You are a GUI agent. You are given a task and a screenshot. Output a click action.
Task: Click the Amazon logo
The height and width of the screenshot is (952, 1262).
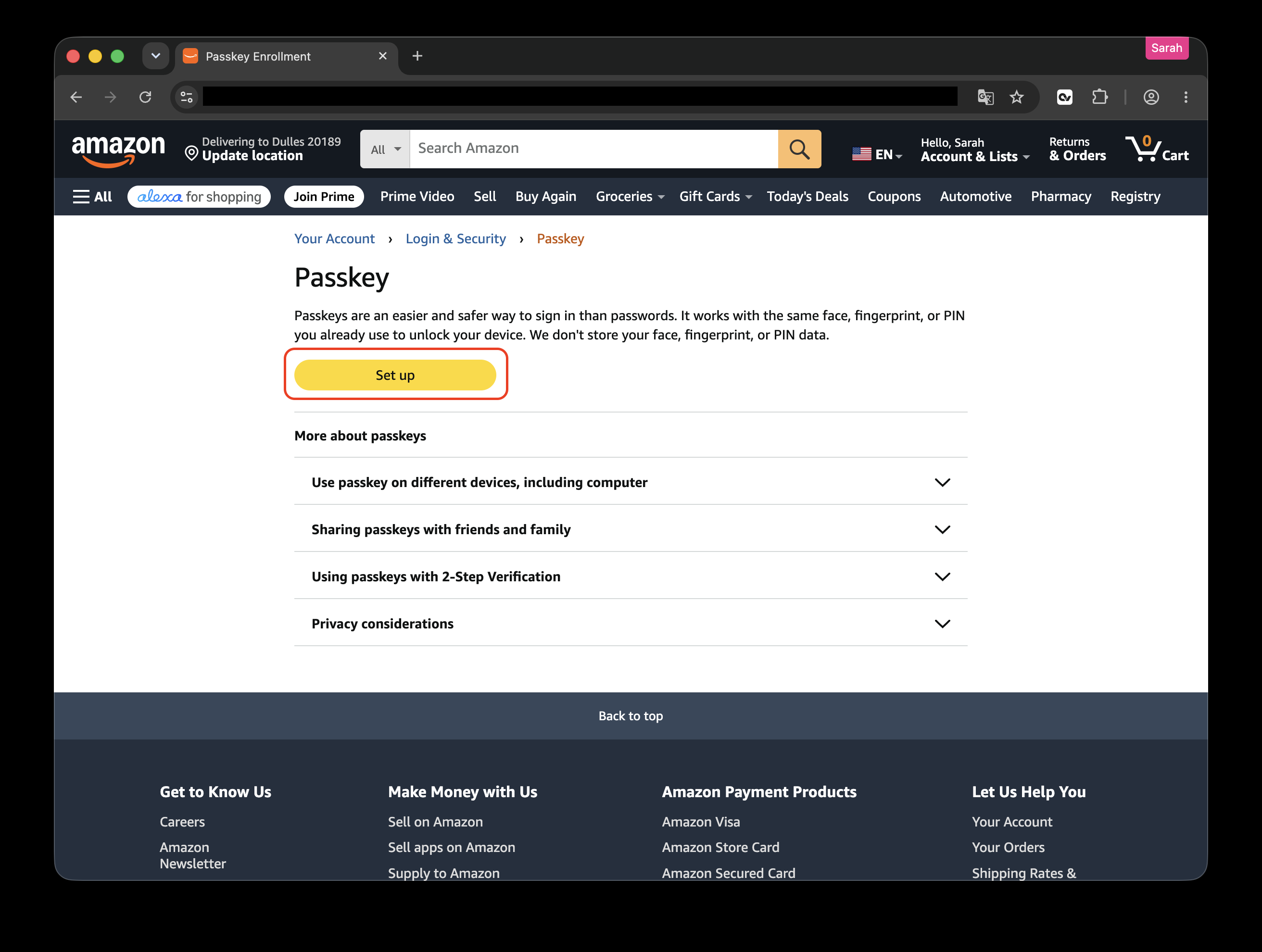coord(118,150)
